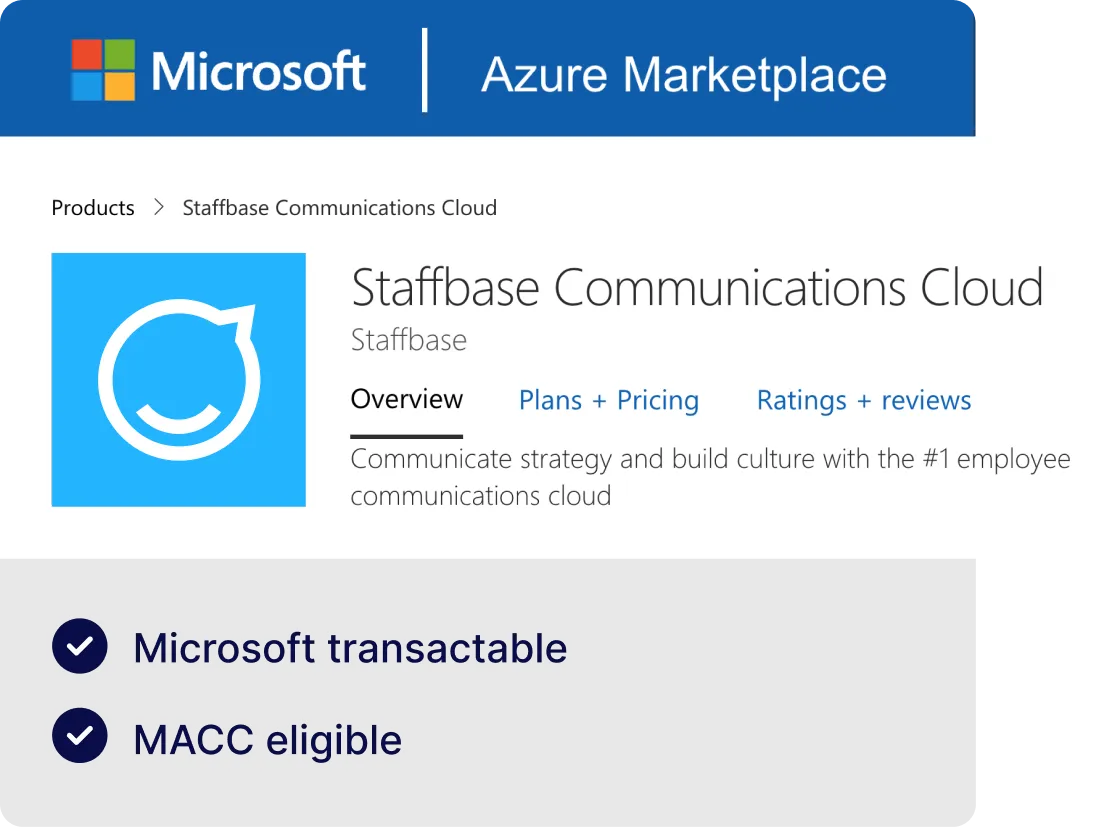Open the Ratings + reviews tab
Image resolution: width=1110 pixels, height=827 pixels.
[863, 400]
